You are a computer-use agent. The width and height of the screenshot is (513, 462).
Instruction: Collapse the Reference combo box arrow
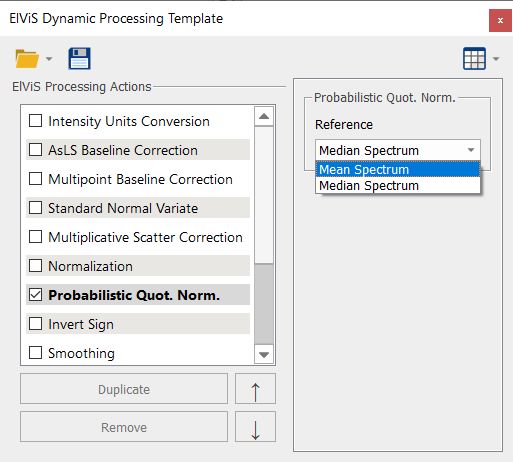(471, 150)
